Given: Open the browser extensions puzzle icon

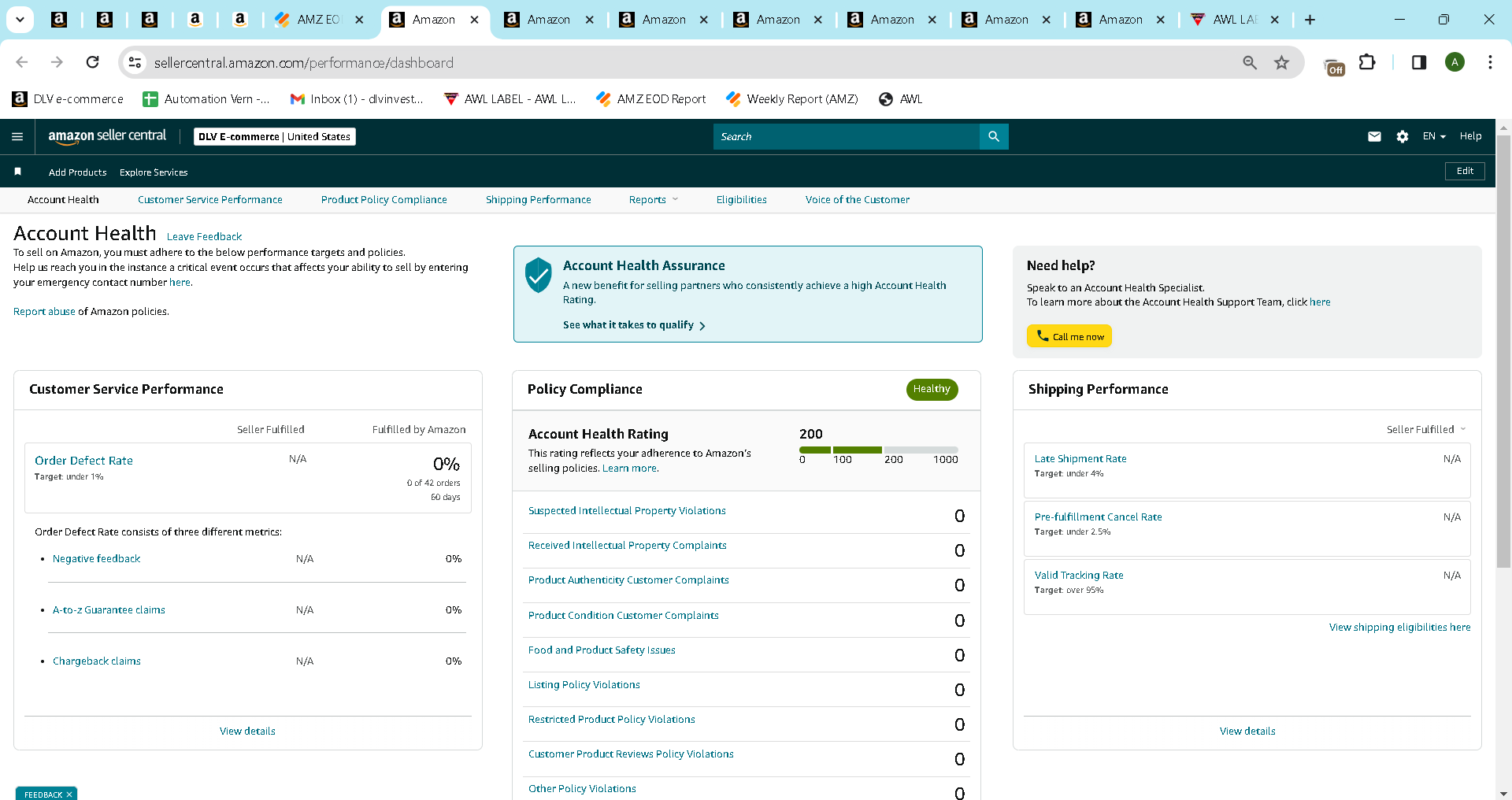Looking at the screenshot, I should [x=1368, y=62].
